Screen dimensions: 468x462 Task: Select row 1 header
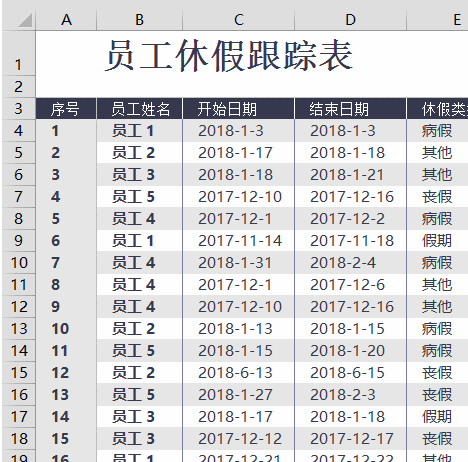click(19, 53)
